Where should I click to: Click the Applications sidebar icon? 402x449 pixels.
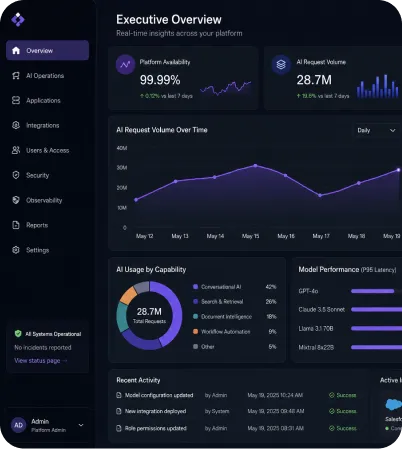point(16,100)
